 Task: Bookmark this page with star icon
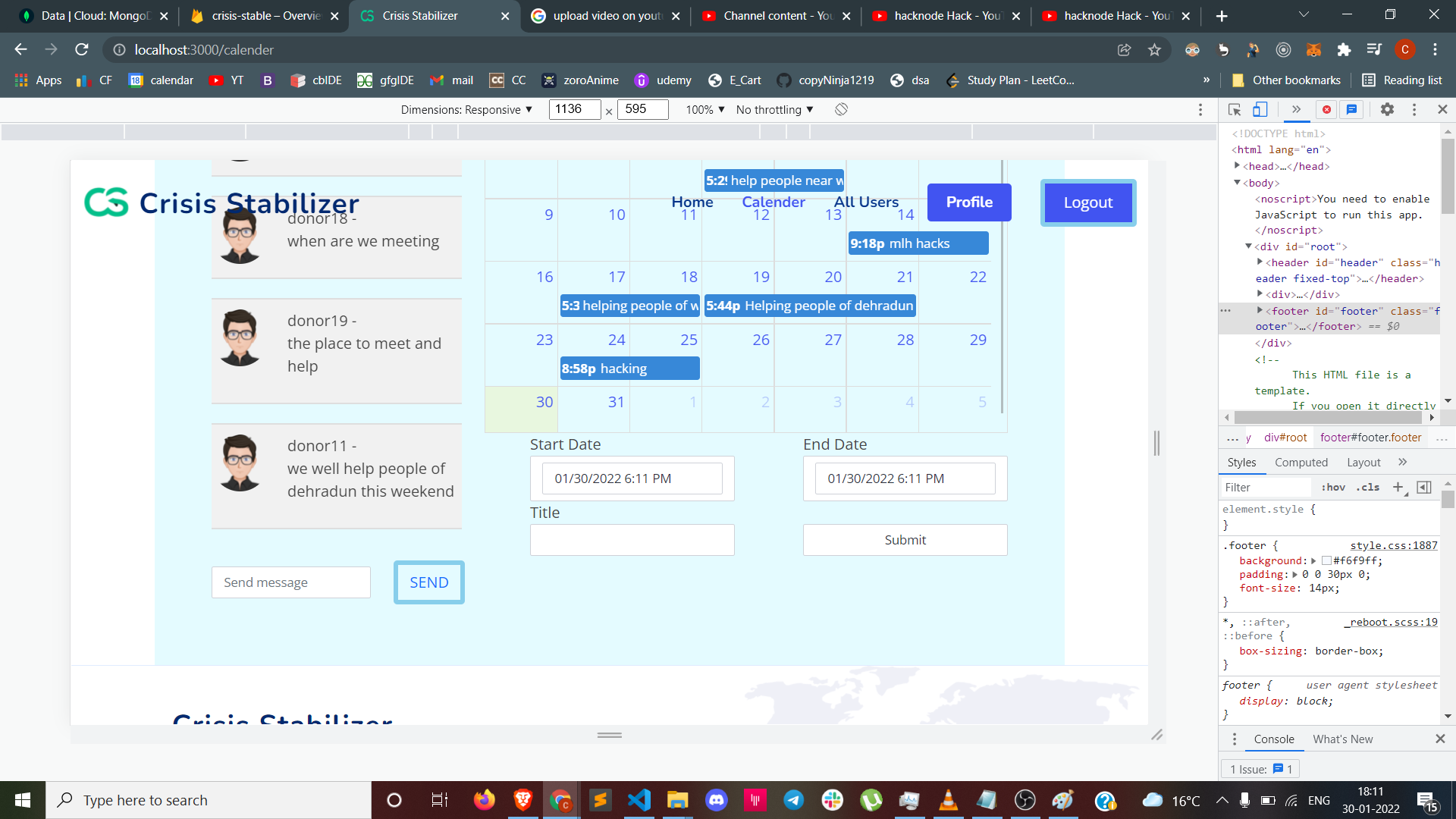[1154, 50]
